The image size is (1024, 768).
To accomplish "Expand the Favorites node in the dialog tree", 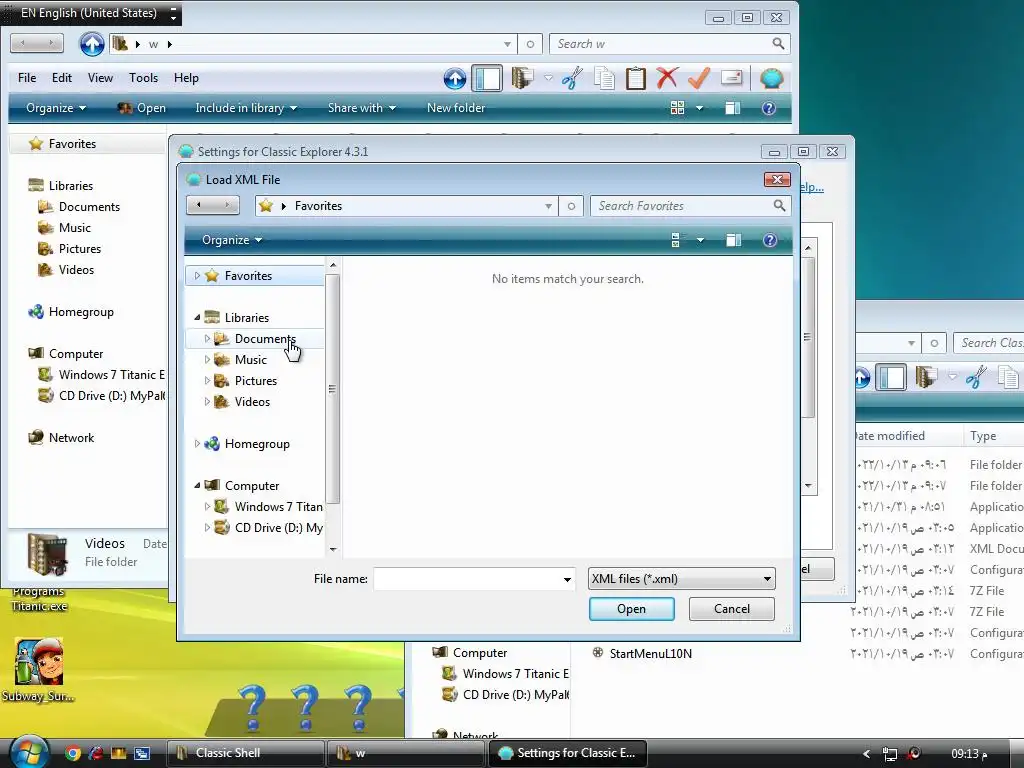I will 197,276.
